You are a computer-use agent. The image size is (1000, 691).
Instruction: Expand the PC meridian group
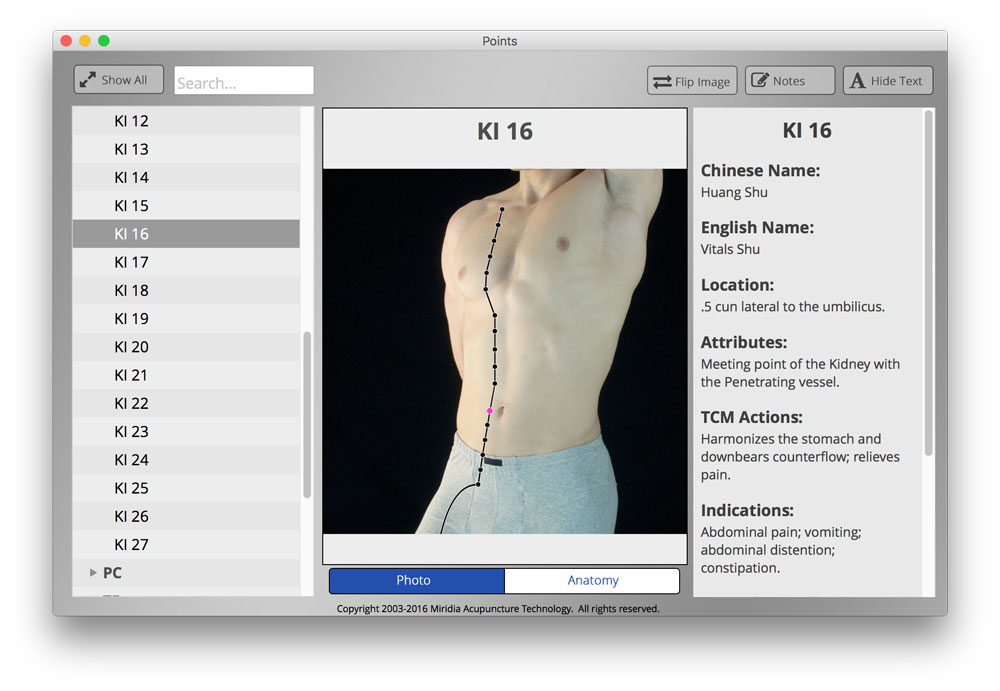coord(93,573)
